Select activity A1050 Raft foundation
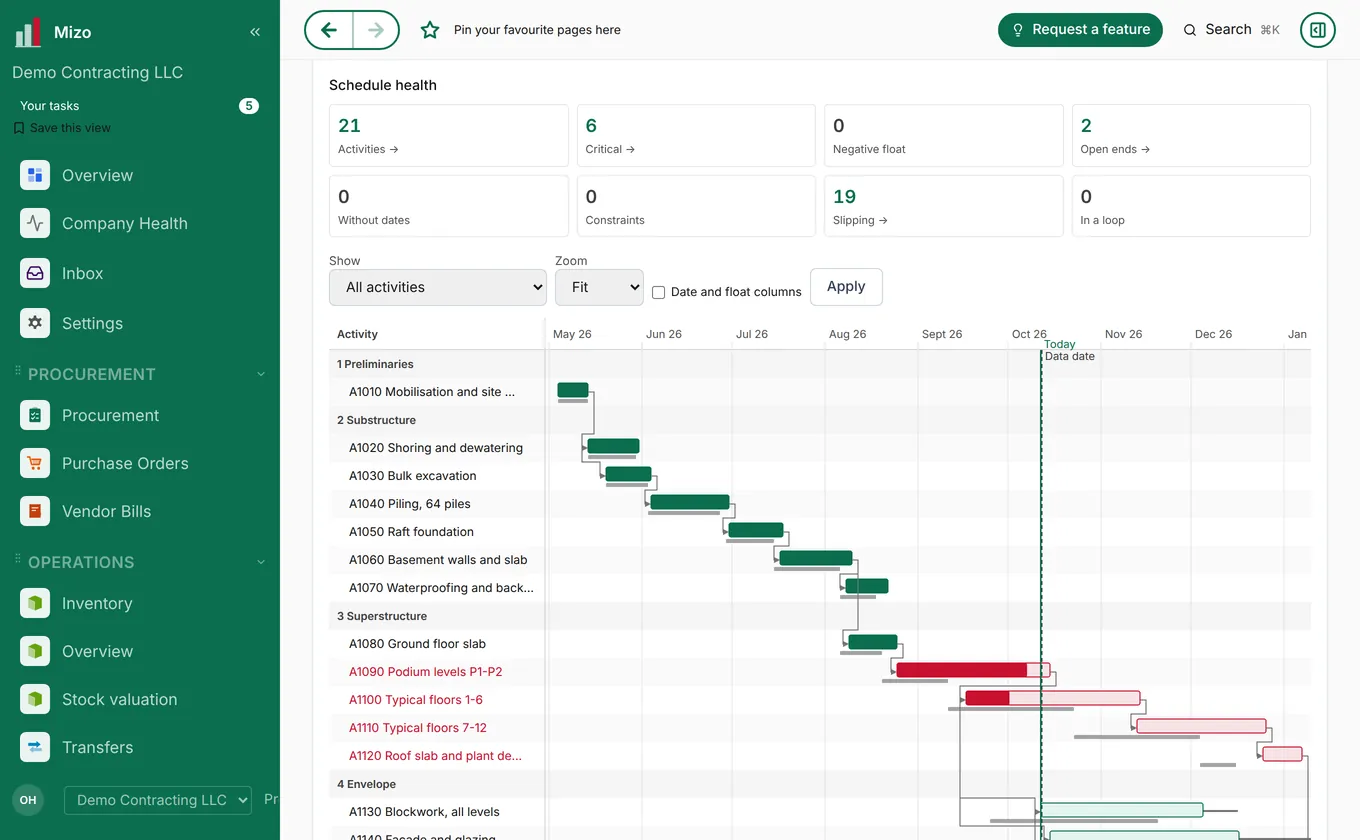 coord(411,532)
